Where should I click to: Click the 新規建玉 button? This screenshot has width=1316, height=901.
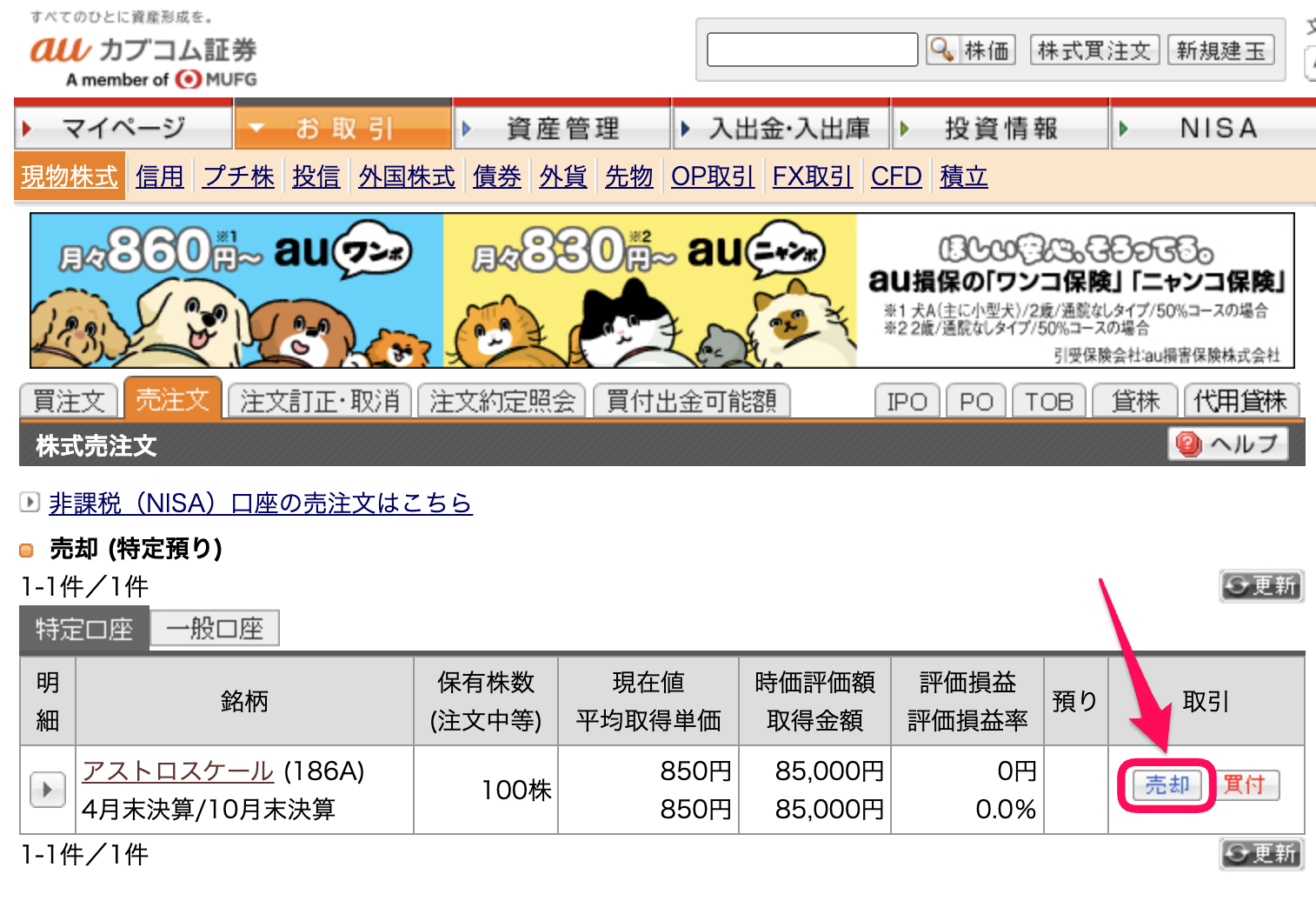1221,50
